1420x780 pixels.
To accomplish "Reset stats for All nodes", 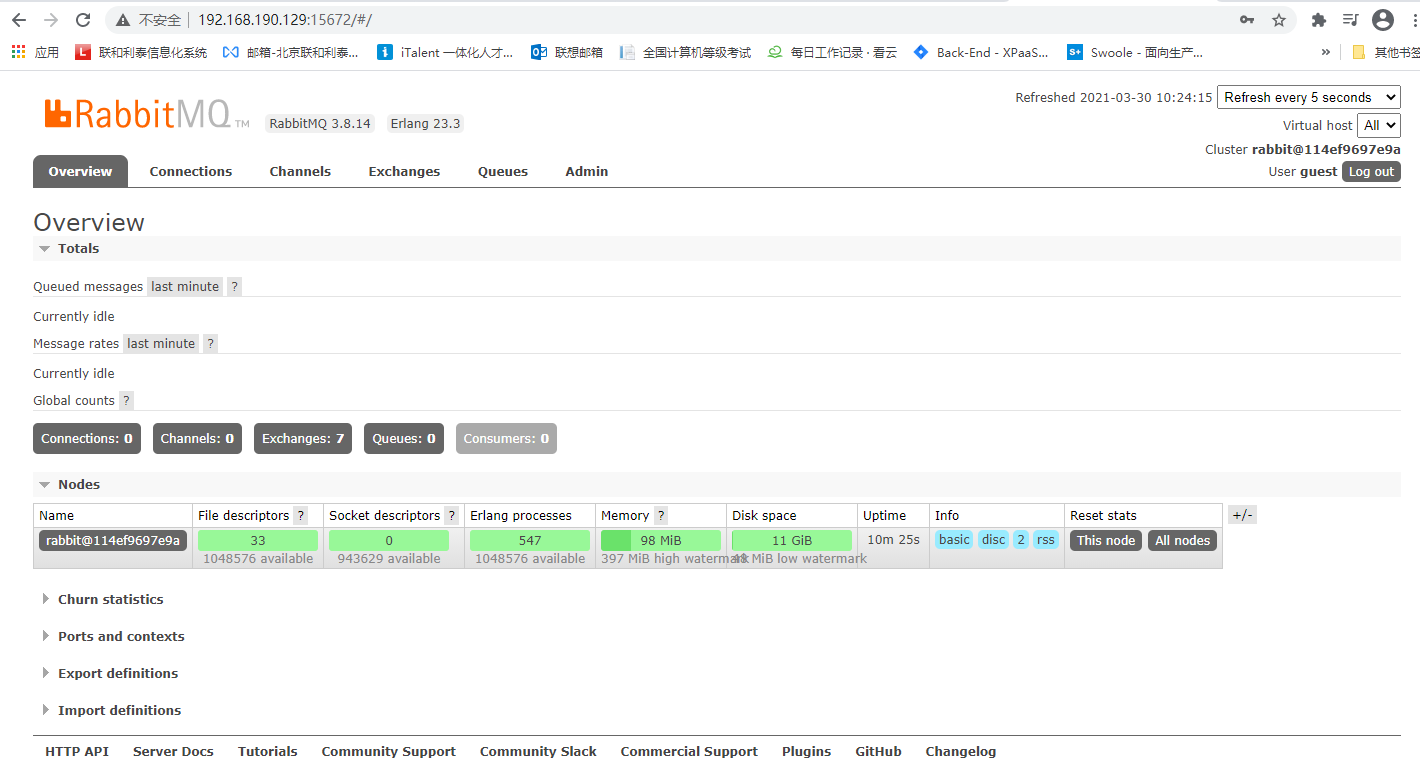I will [x=1183, y=541].
